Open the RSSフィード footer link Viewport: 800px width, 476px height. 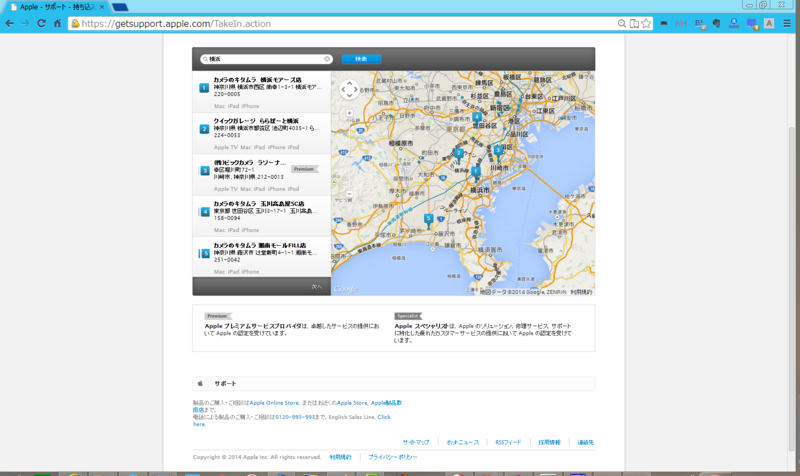[508, 442]
